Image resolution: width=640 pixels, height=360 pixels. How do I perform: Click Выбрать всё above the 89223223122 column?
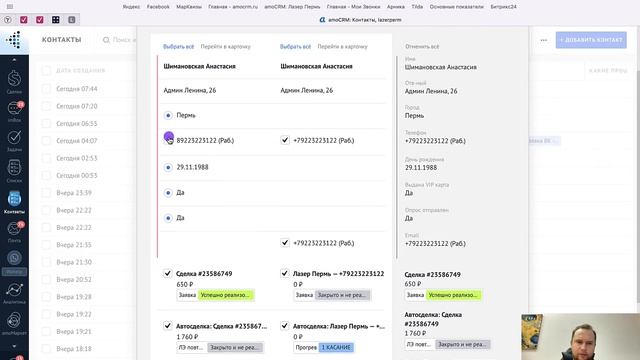pos(178,47)
